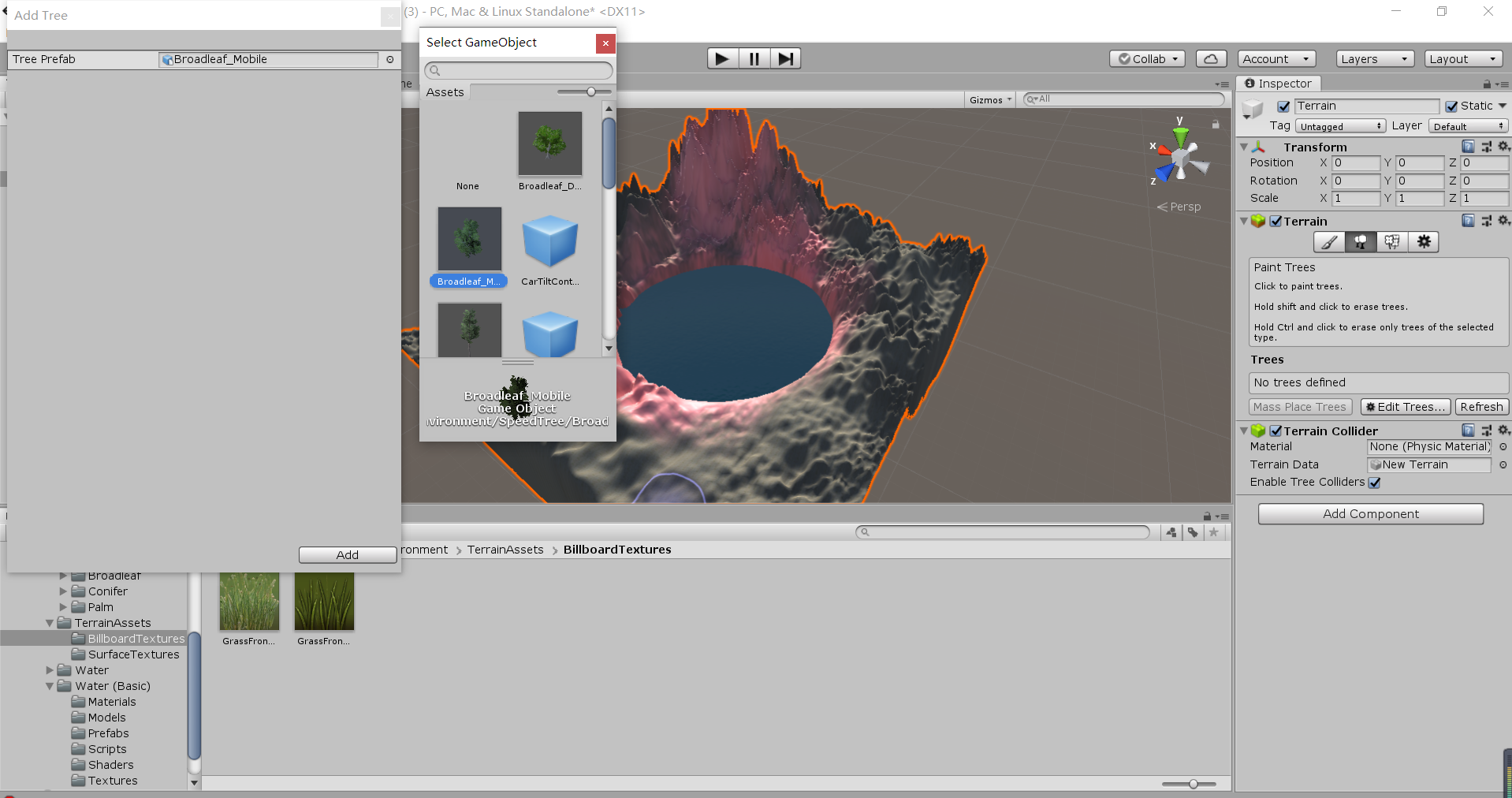Image resolution: width=1512 pixels, height=798 pixels.
Task: Open the Layer dropdown showing Default
Action: click(1468, 126)
